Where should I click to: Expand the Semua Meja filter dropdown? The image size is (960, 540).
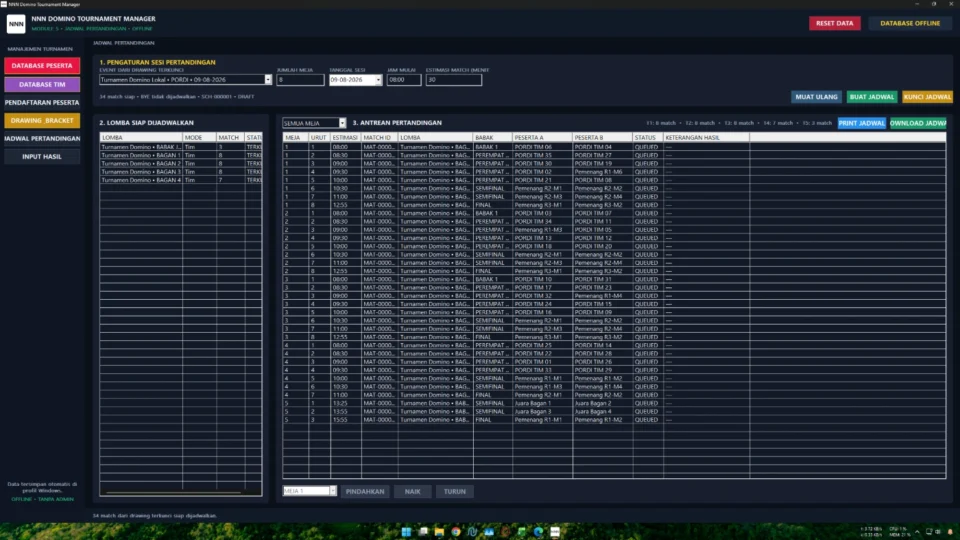click(342, 123)
